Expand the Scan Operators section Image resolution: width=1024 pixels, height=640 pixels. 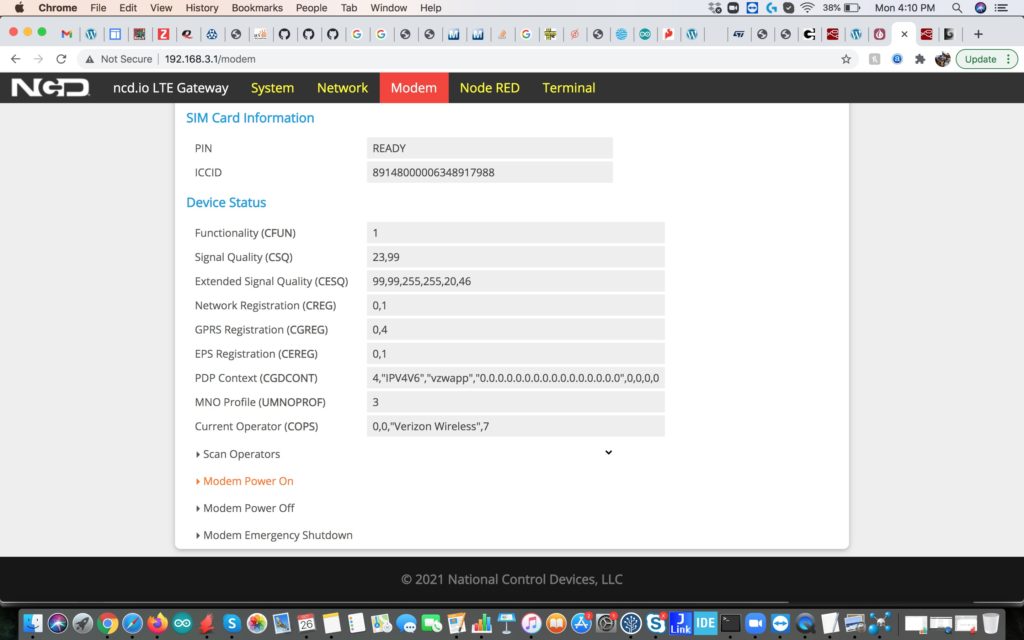click(240, 453)
